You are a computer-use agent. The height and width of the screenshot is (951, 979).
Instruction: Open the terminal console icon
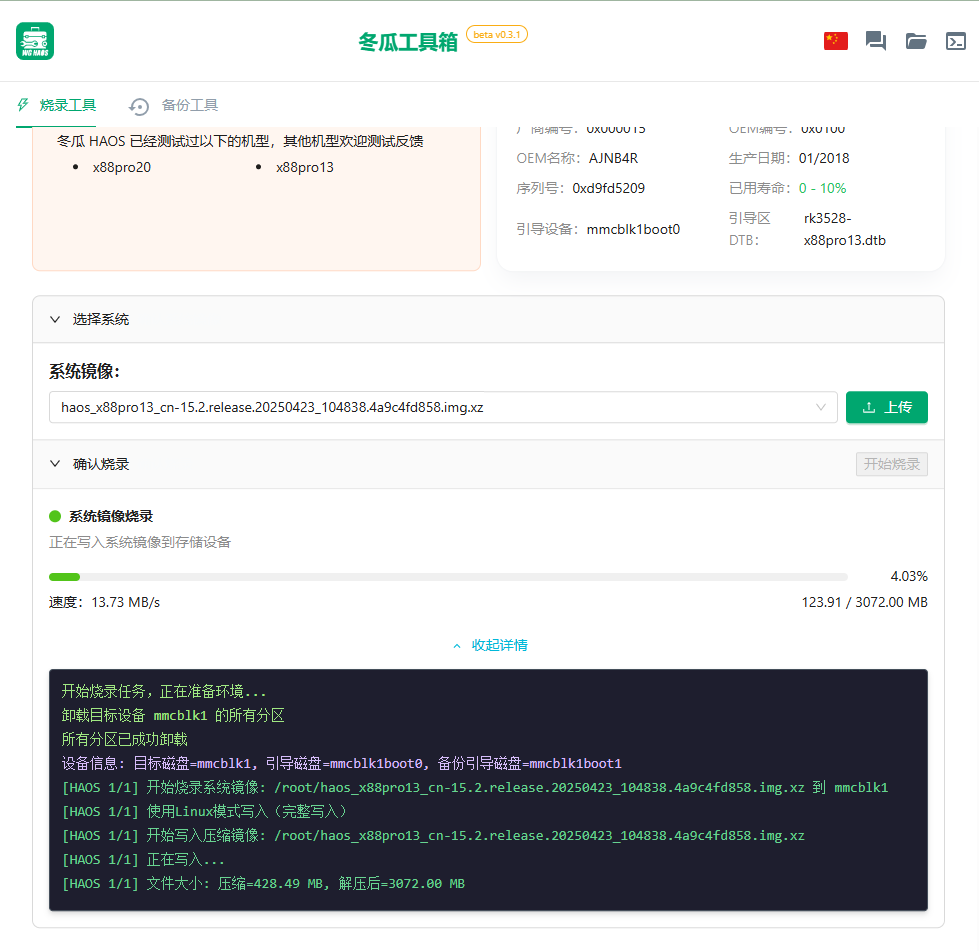[x=956, y=41]
